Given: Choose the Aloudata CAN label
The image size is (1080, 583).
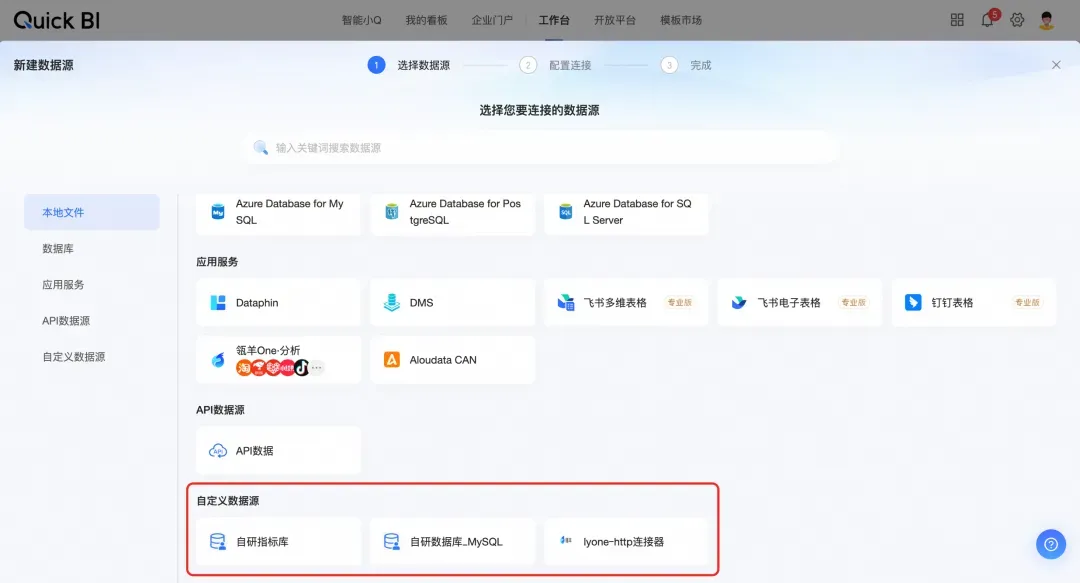Looking at the screenshot, I should click(x=443, y=360).
